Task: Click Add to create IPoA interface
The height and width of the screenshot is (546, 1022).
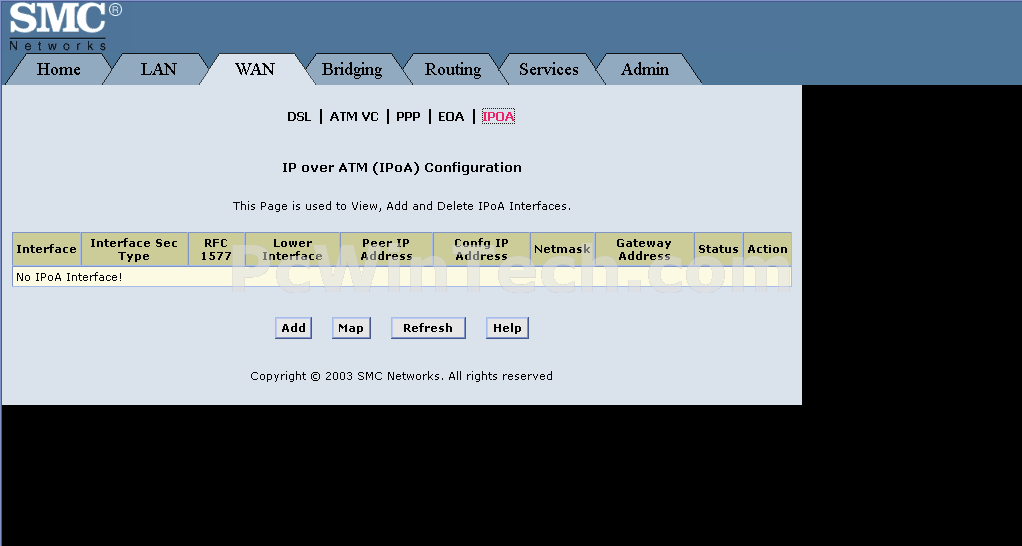Action: (293, 328)
